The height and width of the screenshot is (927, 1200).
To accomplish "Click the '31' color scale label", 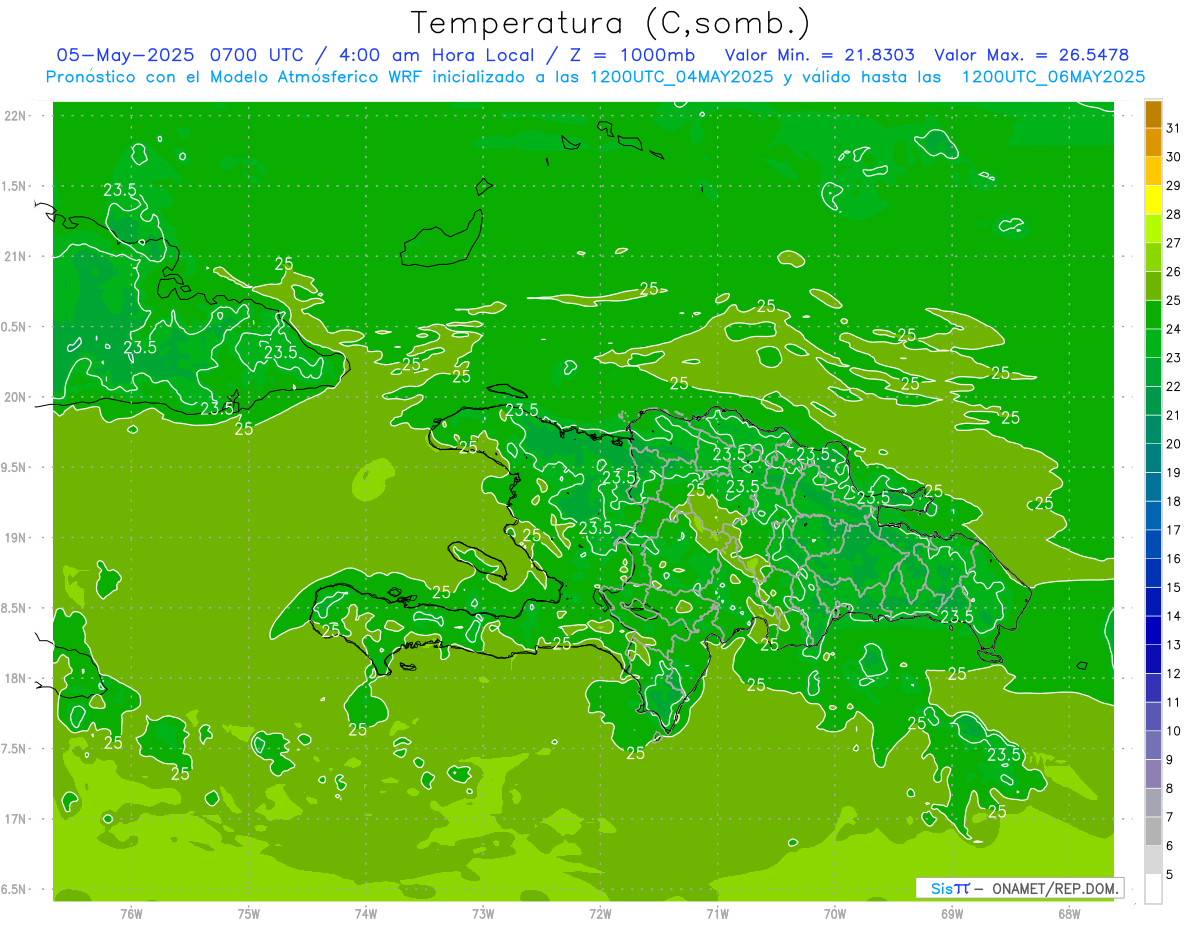I will [1173, 128].
